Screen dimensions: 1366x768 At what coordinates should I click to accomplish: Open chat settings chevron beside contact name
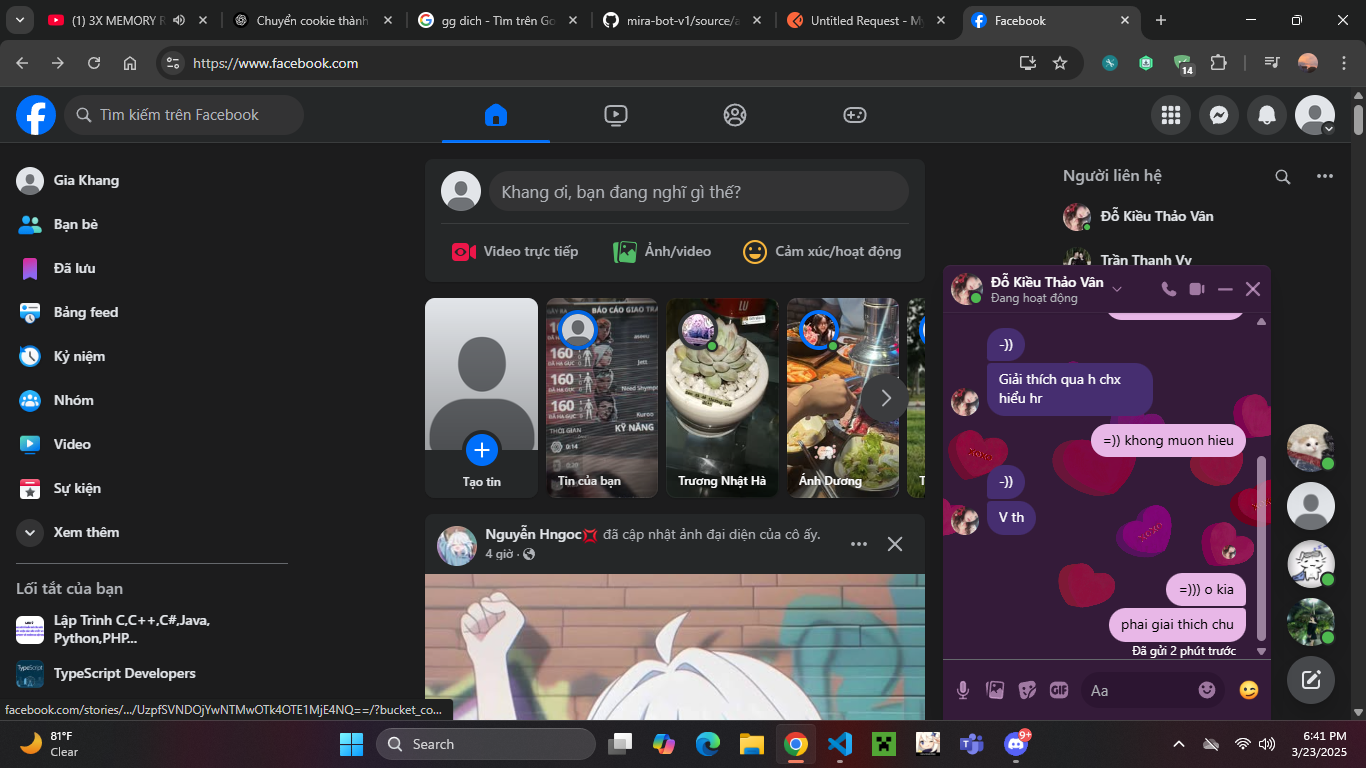point(1117,290)
